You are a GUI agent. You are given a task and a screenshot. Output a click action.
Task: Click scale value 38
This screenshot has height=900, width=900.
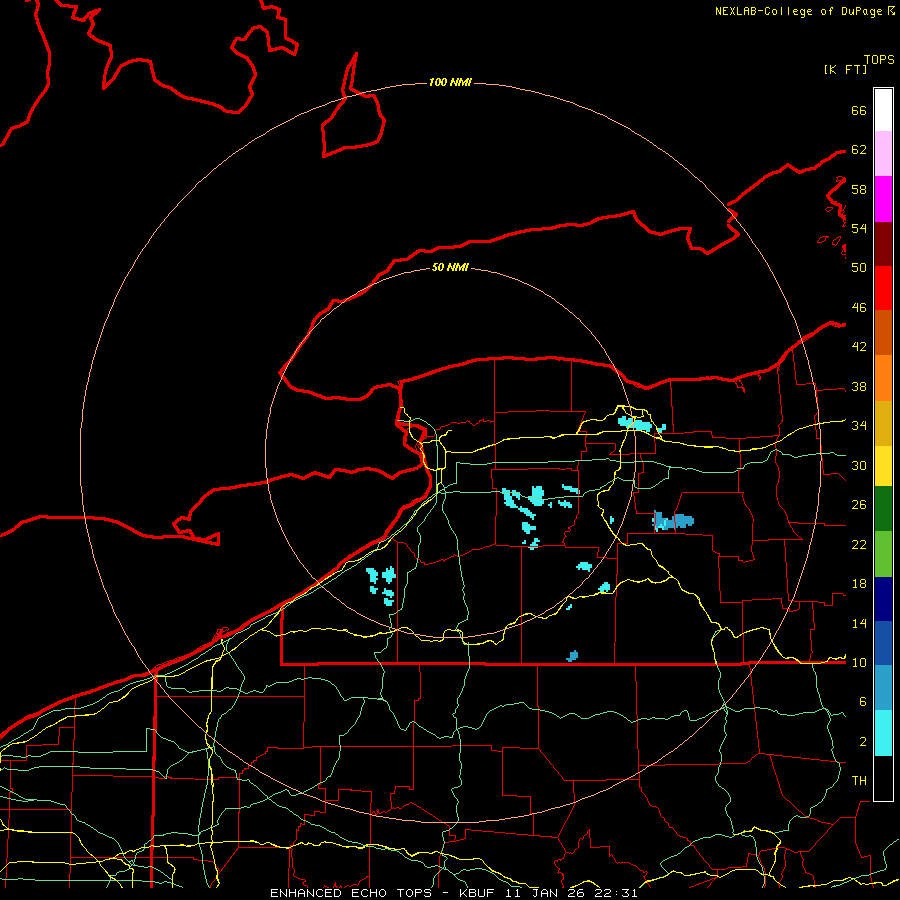[859, 387]
